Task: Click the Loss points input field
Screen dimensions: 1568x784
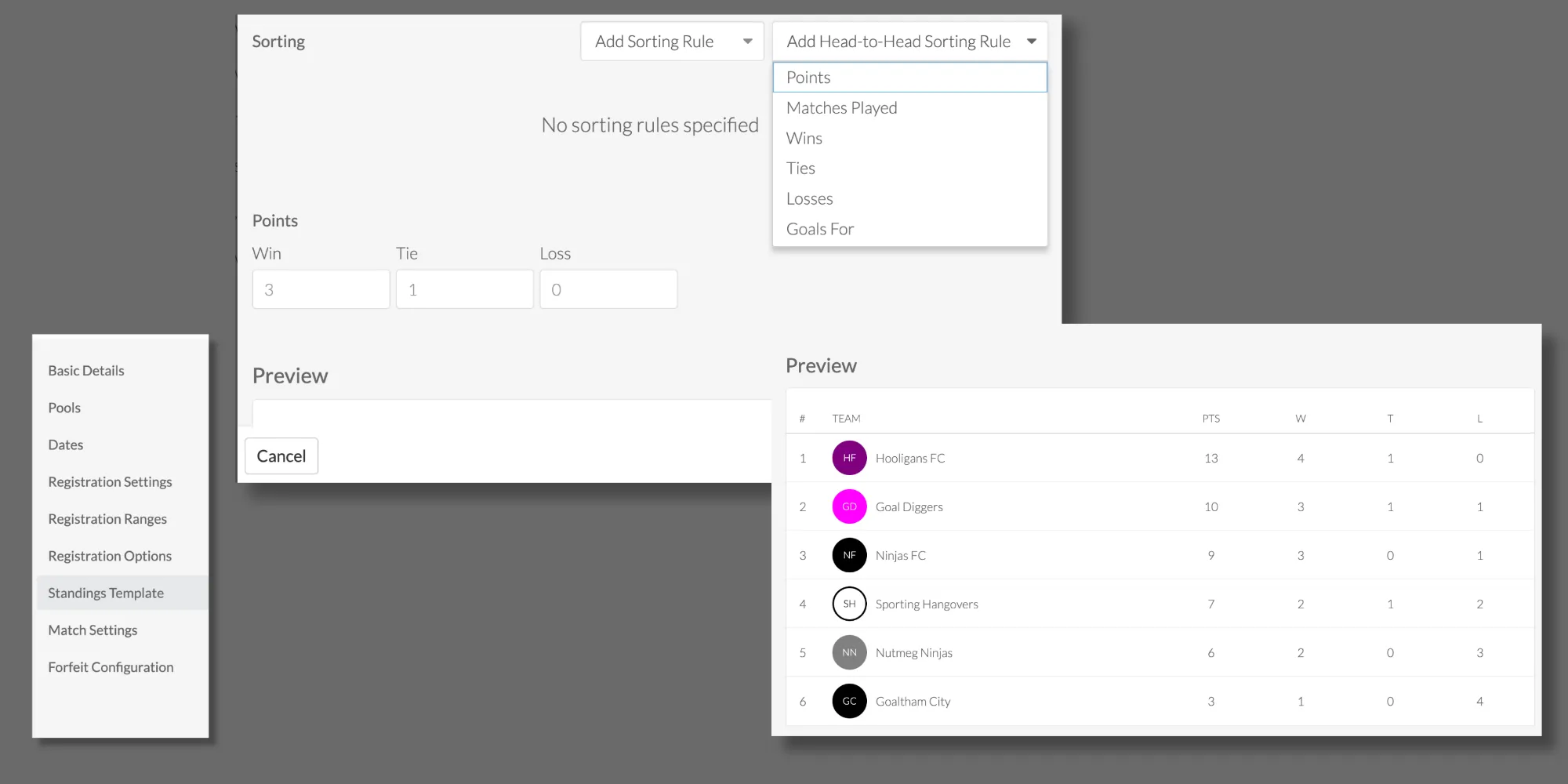Action: 608,289
